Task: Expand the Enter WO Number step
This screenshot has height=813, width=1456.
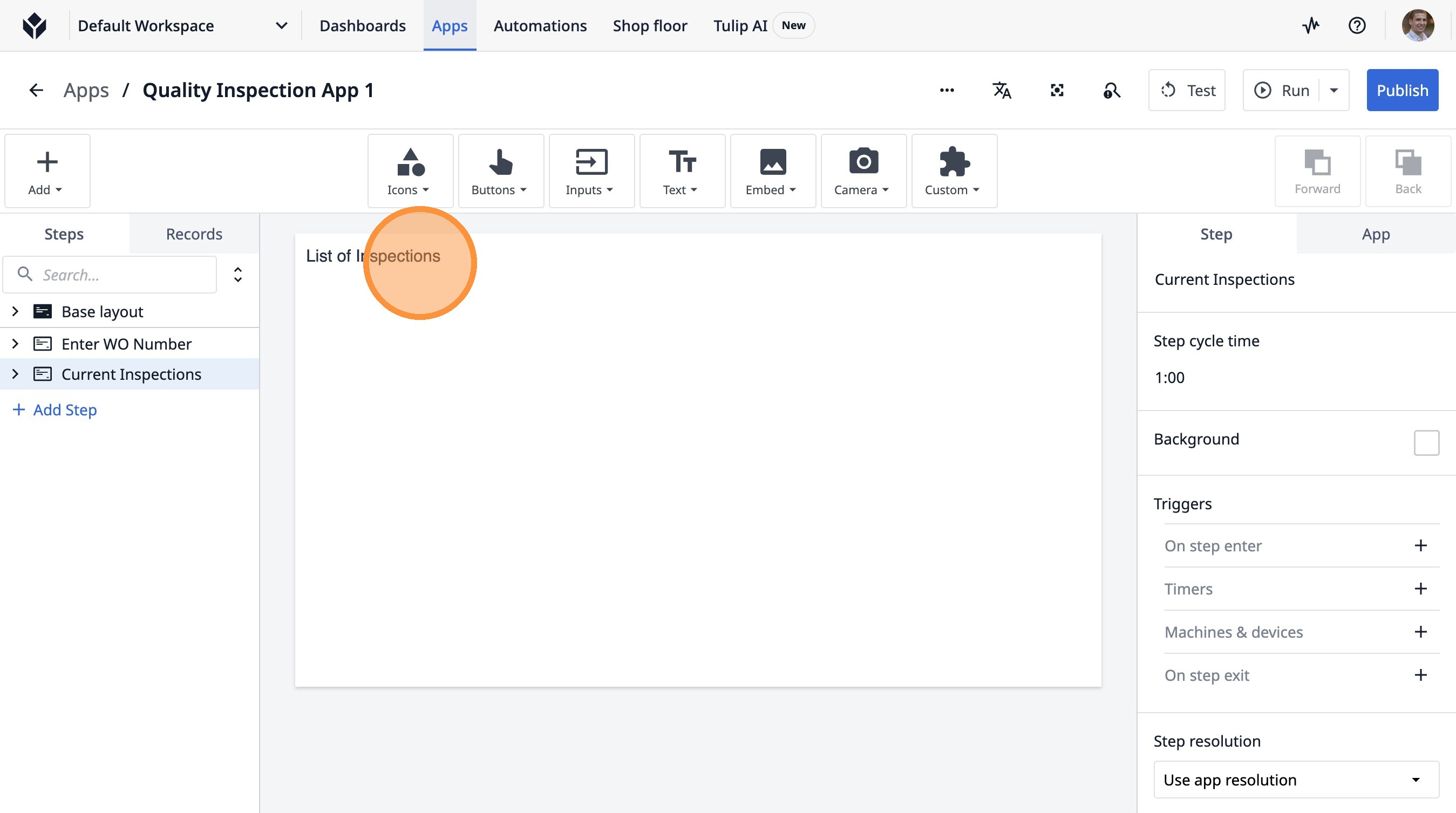Action: (x=15, y=344)
